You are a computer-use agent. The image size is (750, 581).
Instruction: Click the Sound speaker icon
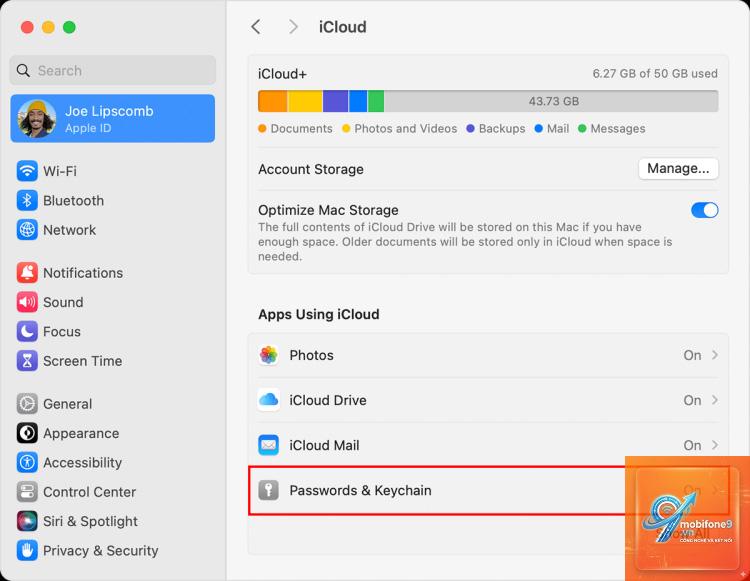pyautogui.click(x=27, y=302)
